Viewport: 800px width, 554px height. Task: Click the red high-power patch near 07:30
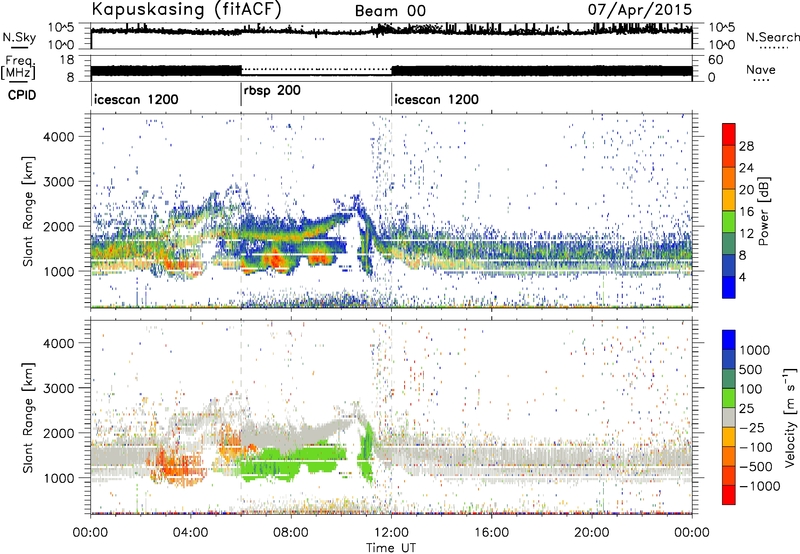(277, 261)
